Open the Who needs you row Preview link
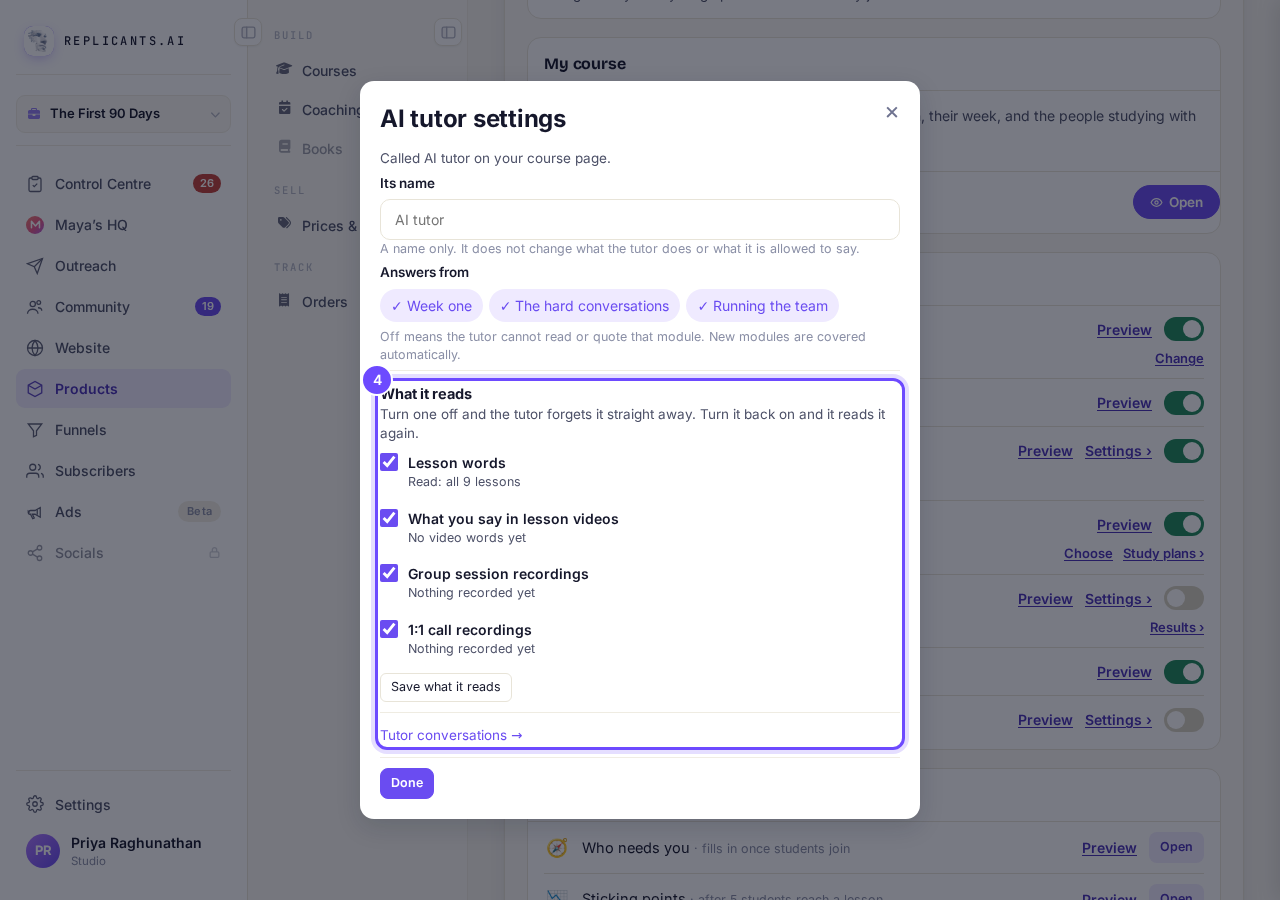The height and width of the screenshot is (900, 1280). point(1109,848)
